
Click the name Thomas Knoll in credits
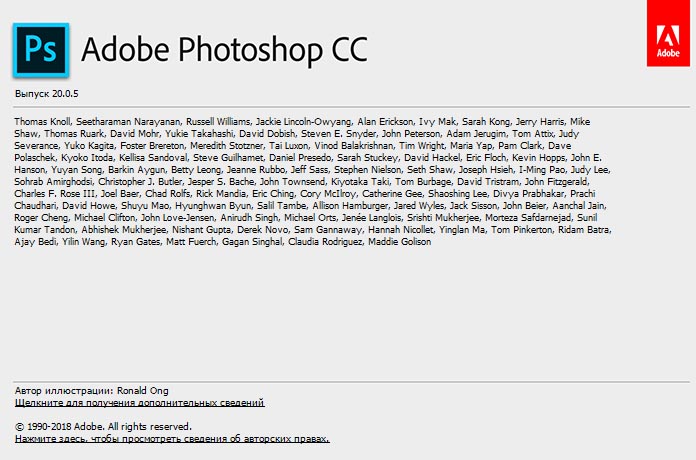click(x=42, y=122)
